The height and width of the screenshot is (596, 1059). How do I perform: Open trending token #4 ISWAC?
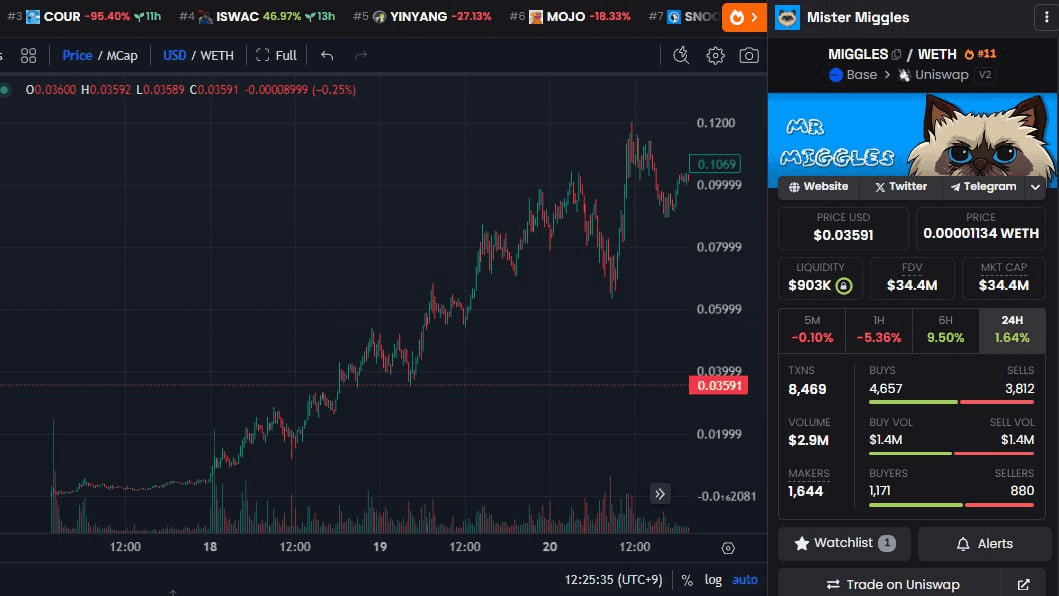pyautogui.click(x=257, y=16)
